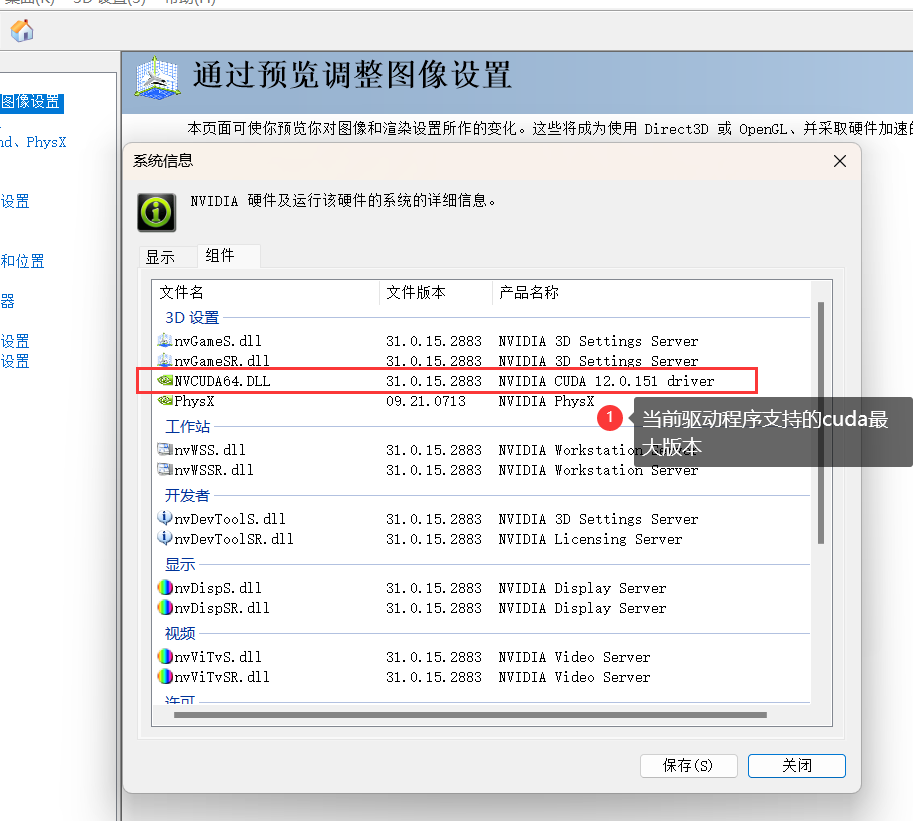Click the 显示 group heading in the component list
Image resolution: width=913 pixels, height=821 pixels.
pos(180,564)
